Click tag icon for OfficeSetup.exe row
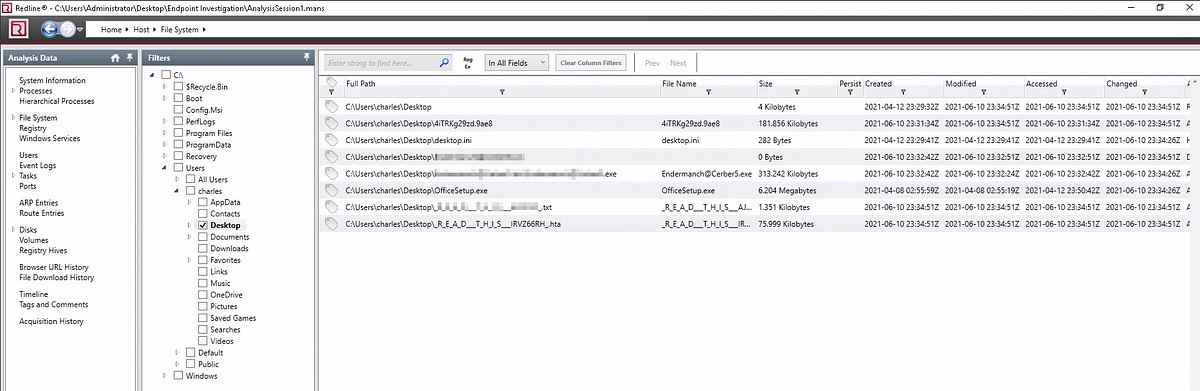This screenshot has width=1200, height=391. (331, 190)
